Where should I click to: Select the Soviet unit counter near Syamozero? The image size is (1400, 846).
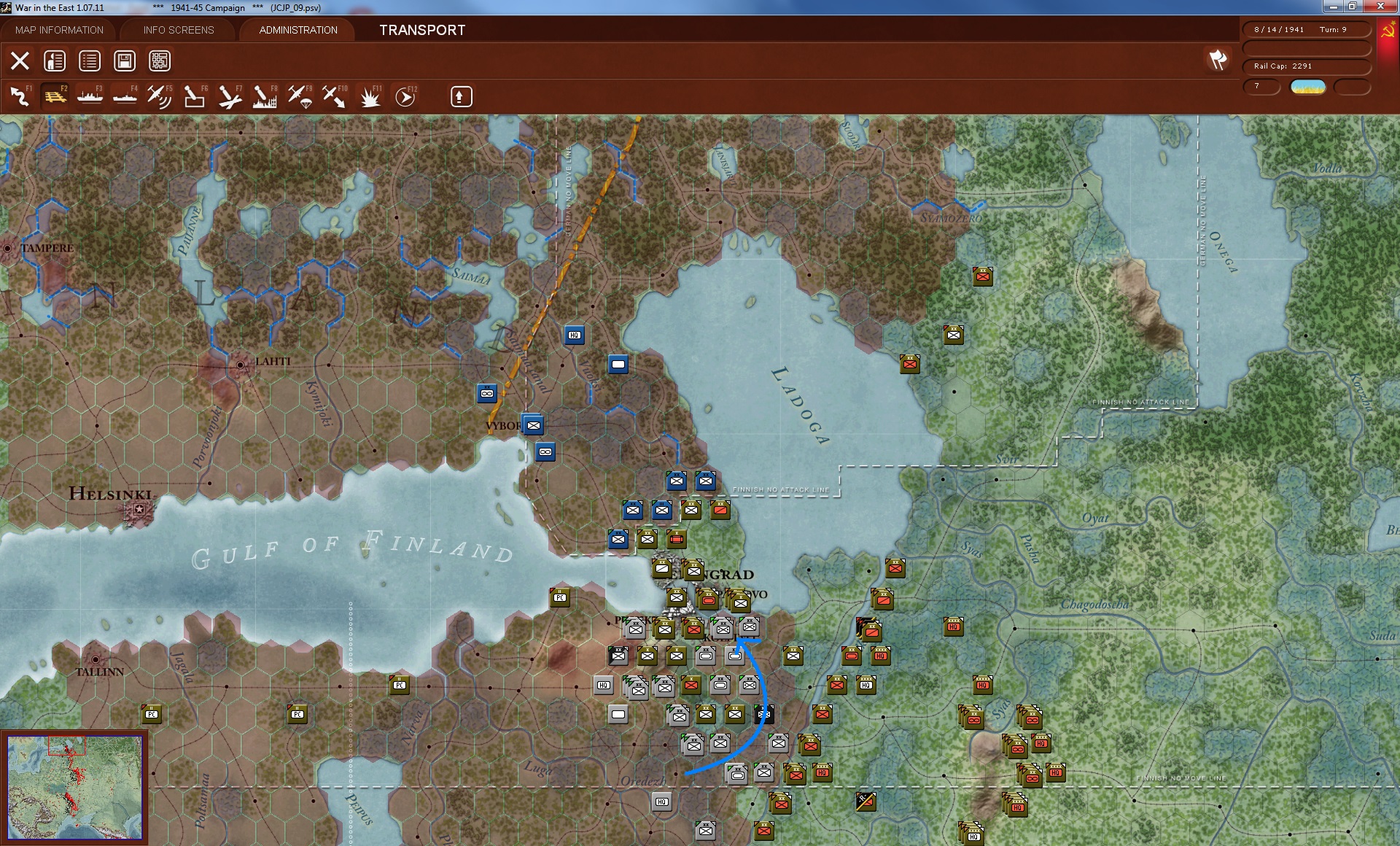(982, 276)
